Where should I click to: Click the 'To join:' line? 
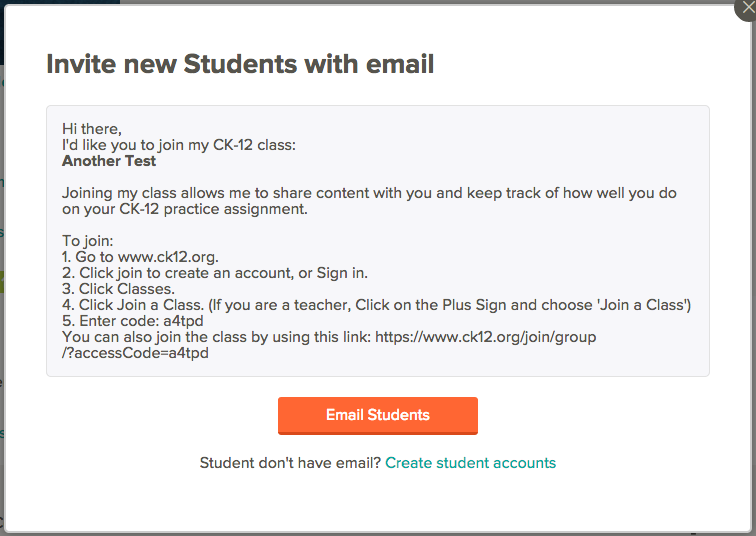point(87,241)
